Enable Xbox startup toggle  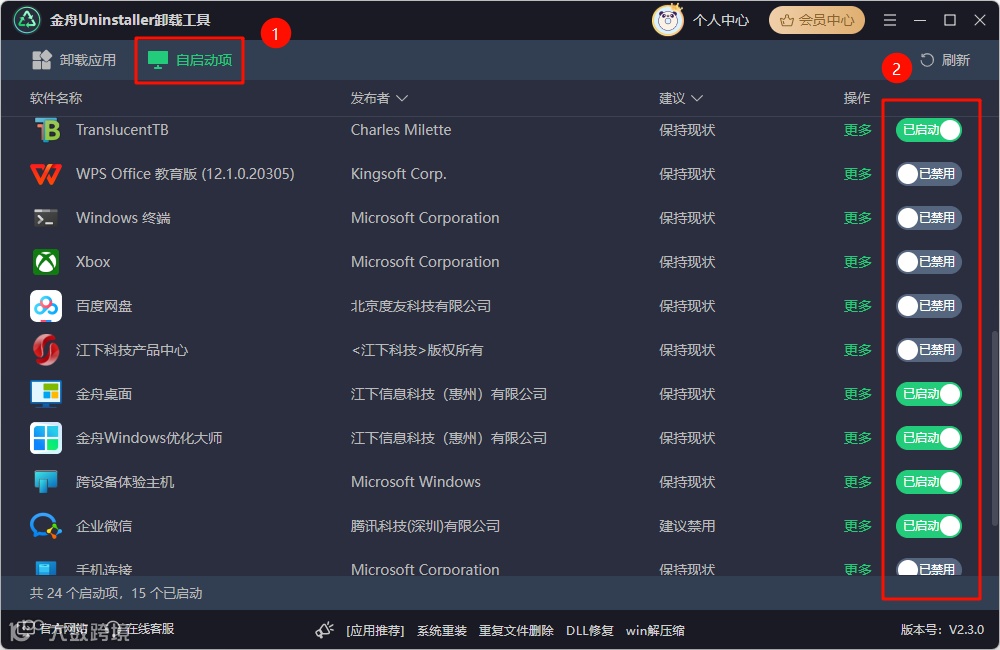pyautogui.click(x=929, y=262)
